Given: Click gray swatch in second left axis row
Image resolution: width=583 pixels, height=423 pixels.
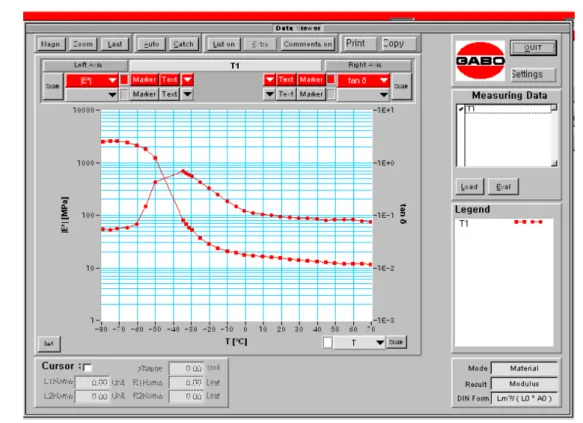Looking at the screenshot, I should [x=124, y=94].
